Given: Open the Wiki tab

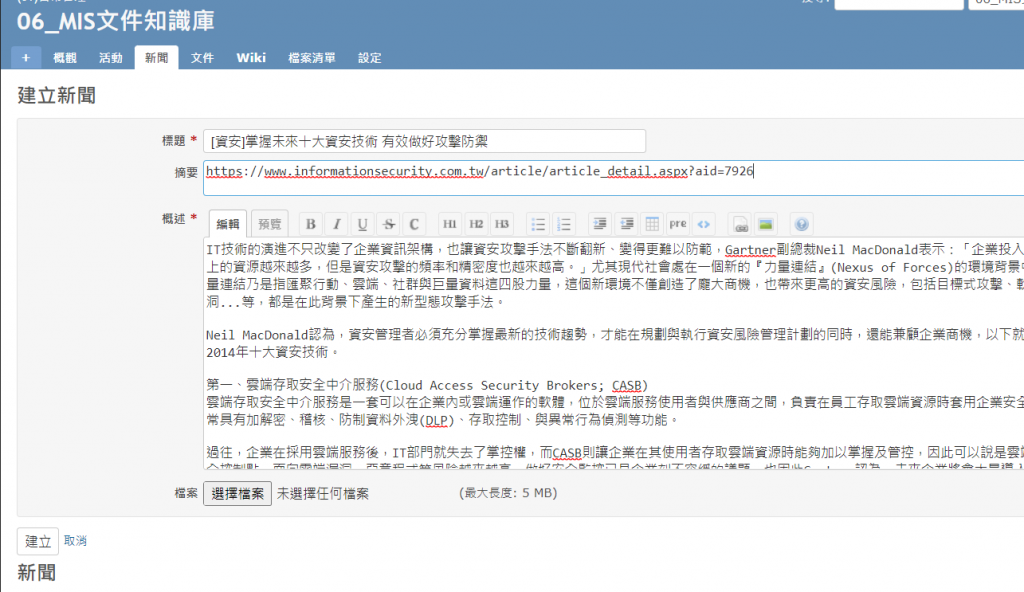Looking at the screenshot, I should pos(251,58).
